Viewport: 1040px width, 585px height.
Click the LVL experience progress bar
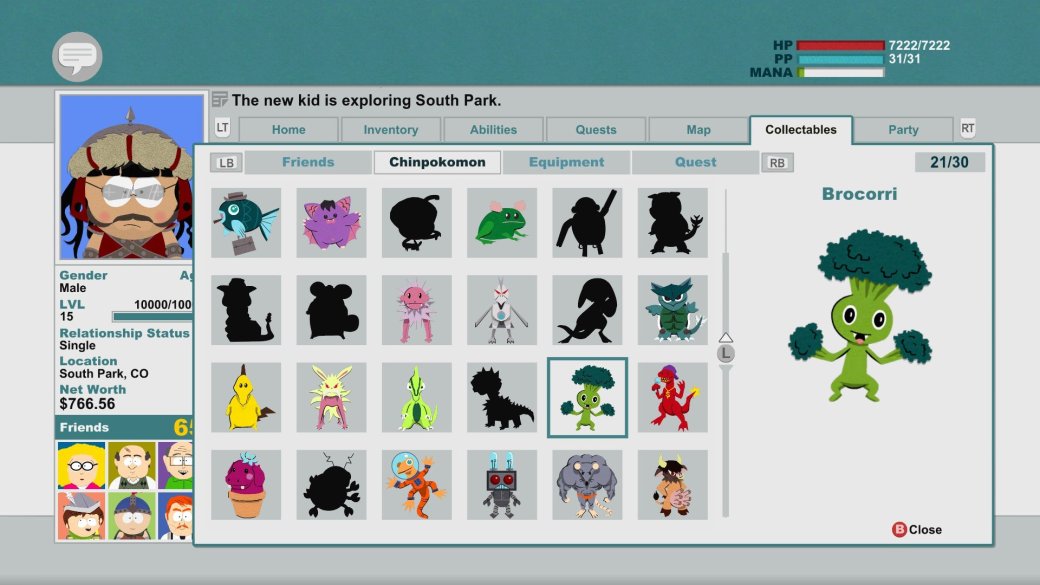(152, 316)
